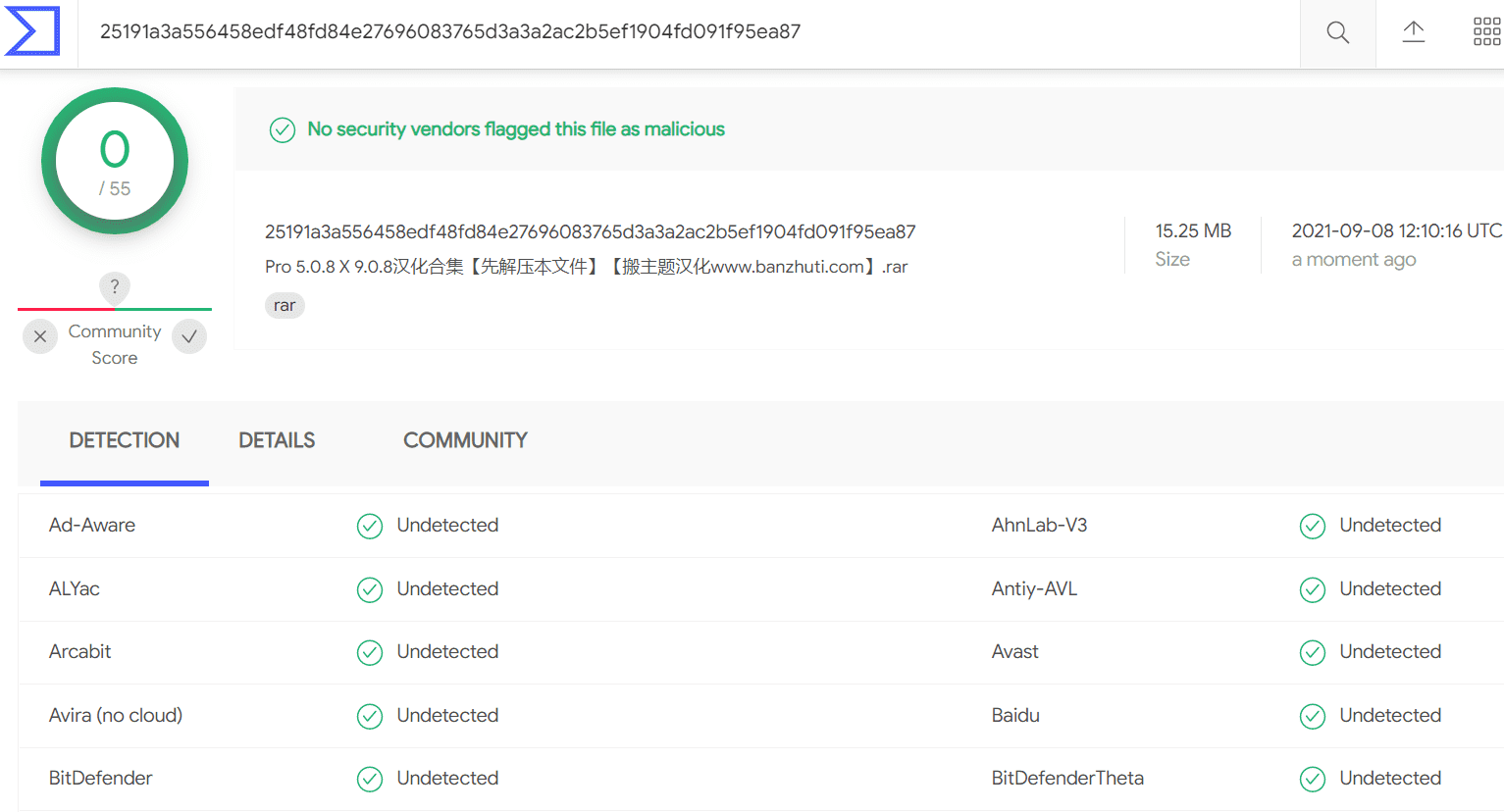Open the community score question mark
The image size is (1504, 812).
(115, 286)
